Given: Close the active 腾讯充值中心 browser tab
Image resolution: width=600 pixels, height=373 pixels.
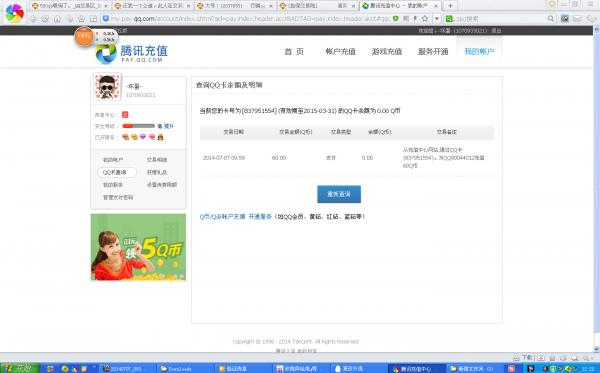Looking at the screenshot, I should point(435,6).
